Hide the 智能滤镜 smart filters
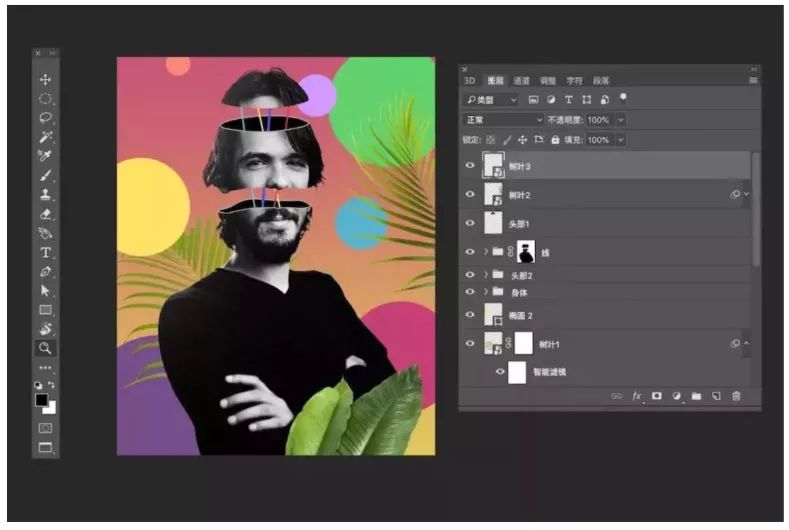This screenshot has height=530, width=789. 500,372
